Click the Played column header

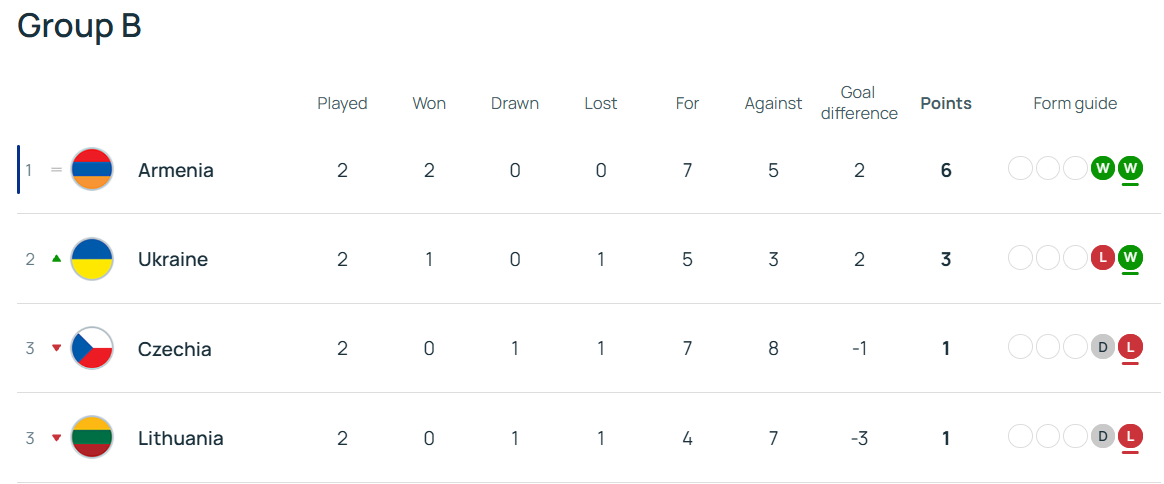(342, 103)
